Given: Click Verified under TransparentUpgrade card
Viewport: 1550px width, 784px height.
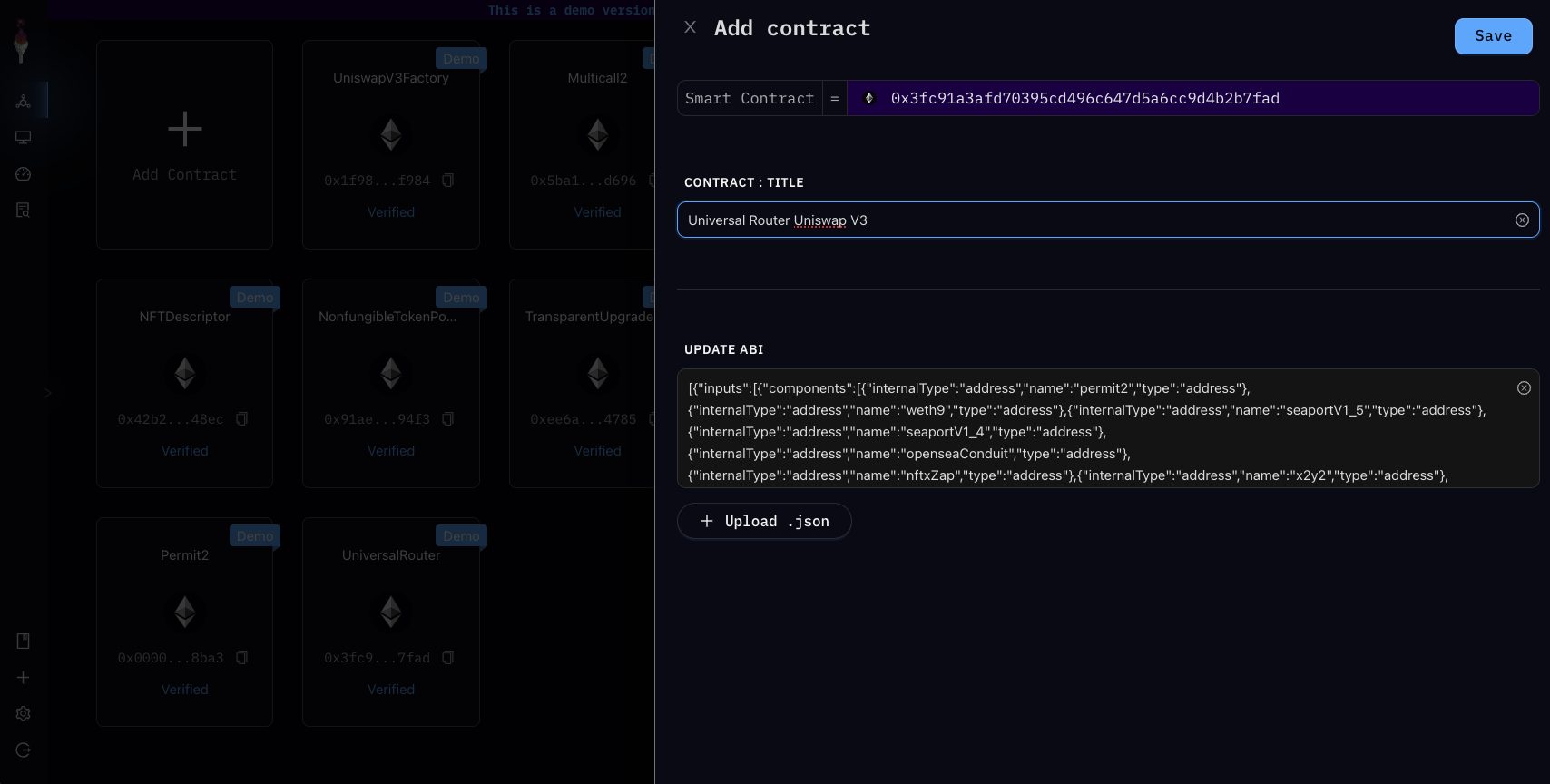Looking at the screenshot, I should pyautogui.click(x=597, y=451).
